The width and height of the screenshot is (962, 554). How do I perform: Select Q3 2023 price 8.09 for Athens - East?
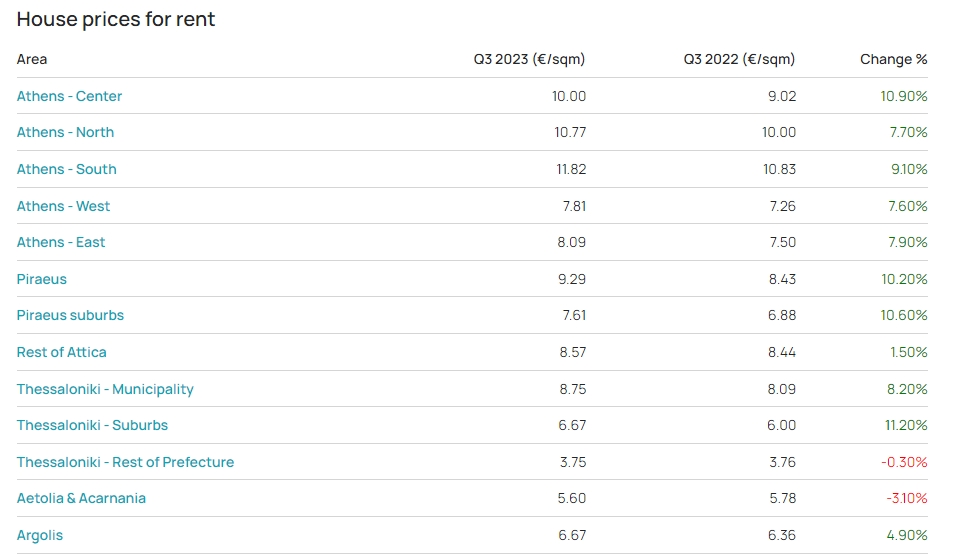(572, 242)
